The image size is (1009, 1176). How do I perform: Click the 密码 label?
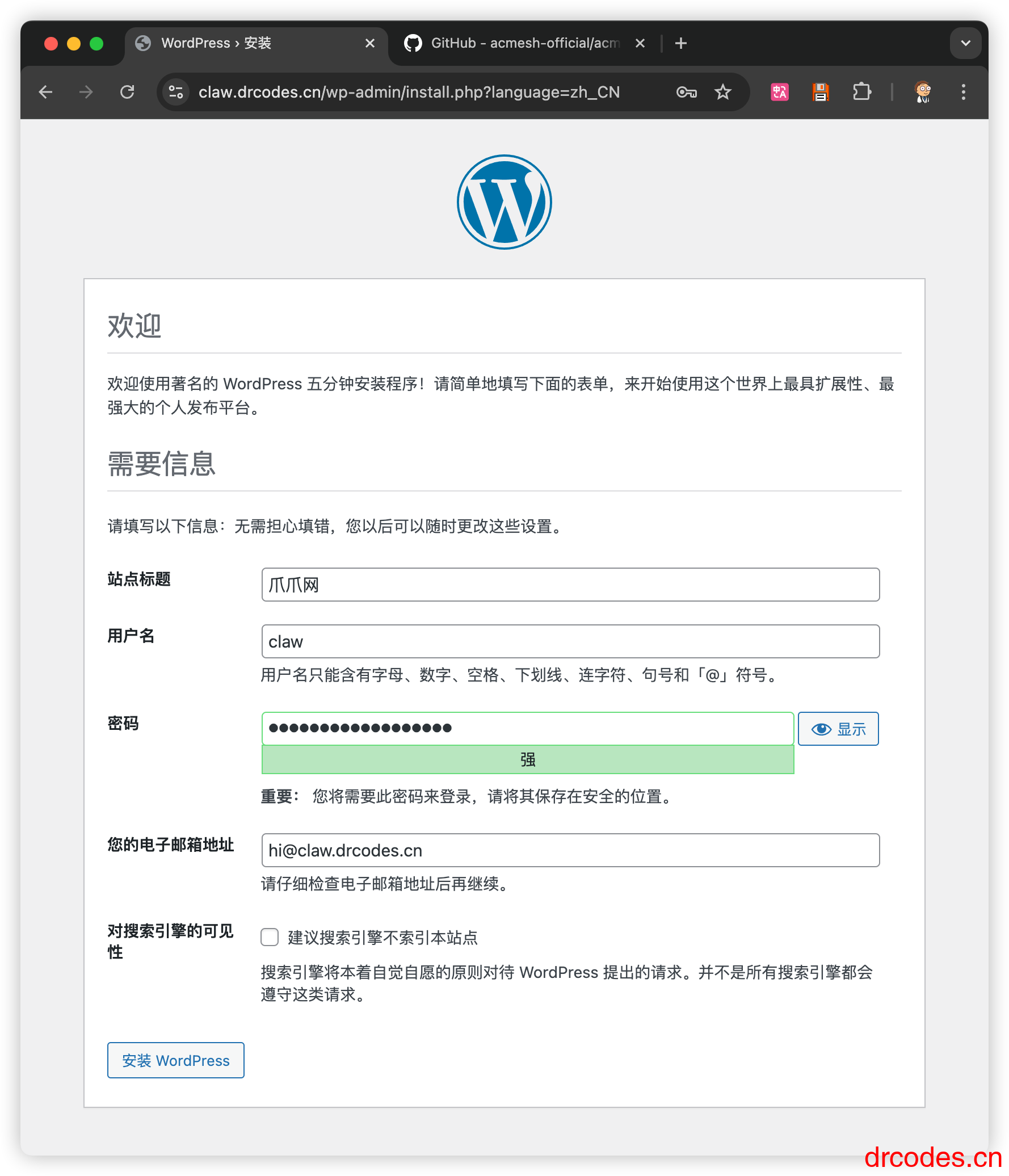(123, 723)
